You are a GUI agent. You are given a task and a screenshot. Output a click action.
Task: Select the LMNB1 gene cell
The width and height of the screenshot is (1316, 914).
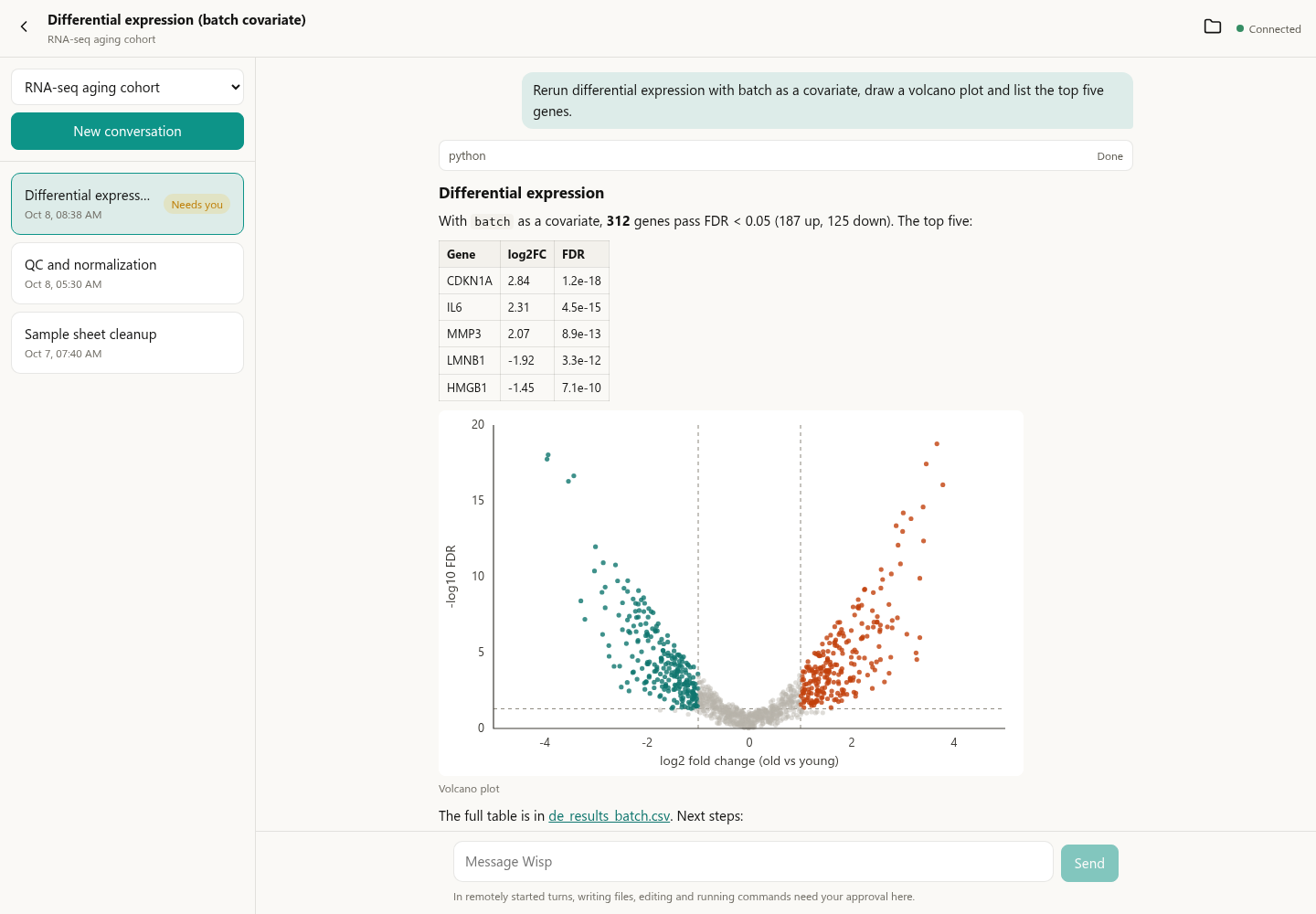click(x=470, y=361)
